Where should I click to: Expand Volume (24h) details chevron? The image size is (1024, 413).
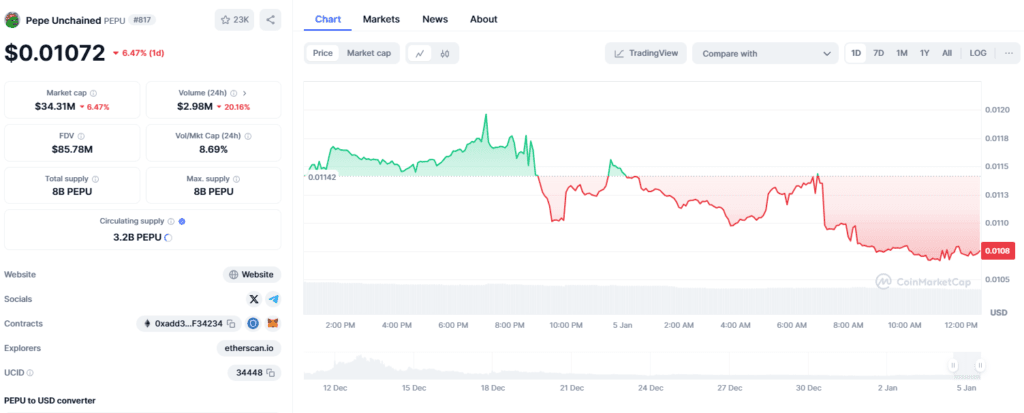(244, 93)
